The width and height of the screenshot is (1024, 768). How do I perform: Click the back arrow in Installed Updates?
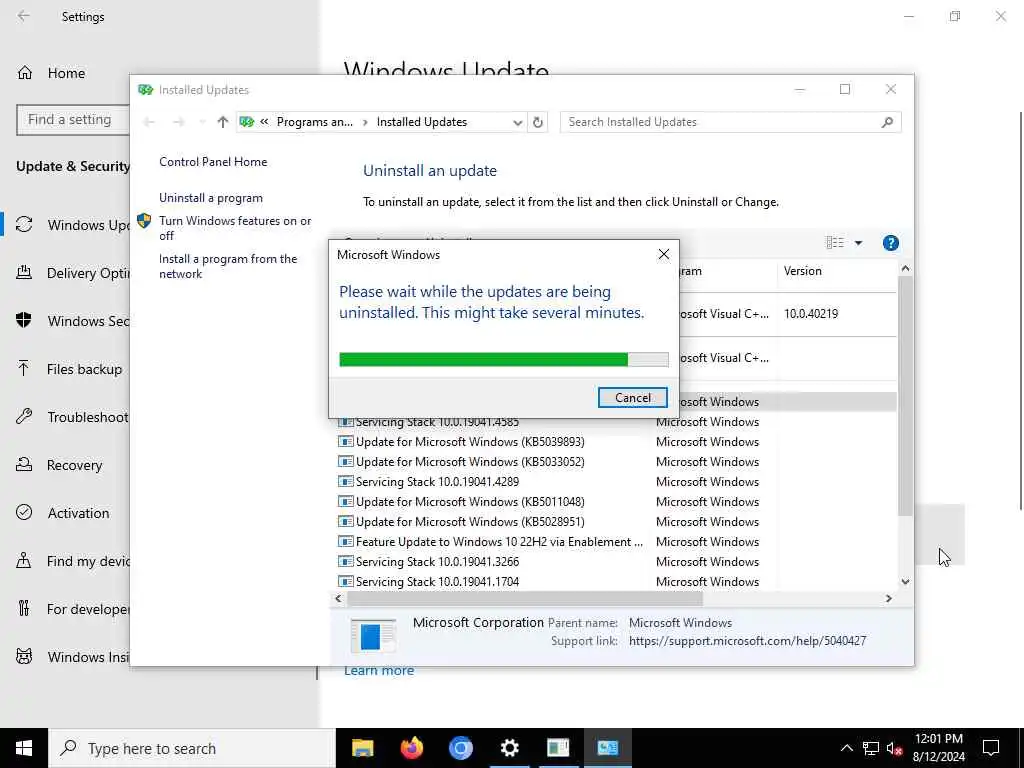[149, 122]
